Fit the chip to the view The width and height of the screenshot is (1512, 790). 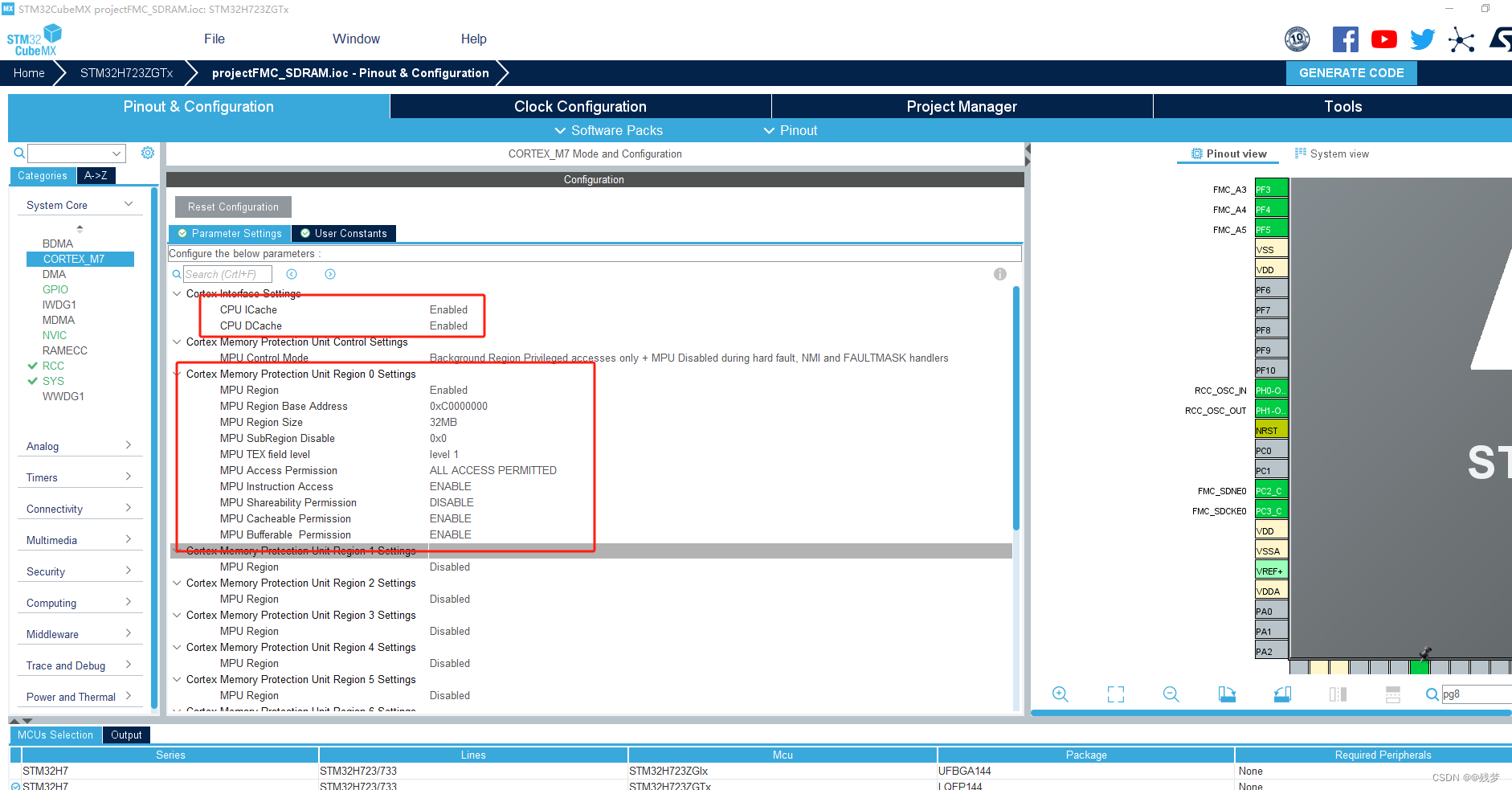pyautogui.click(x=1116, y=694)
